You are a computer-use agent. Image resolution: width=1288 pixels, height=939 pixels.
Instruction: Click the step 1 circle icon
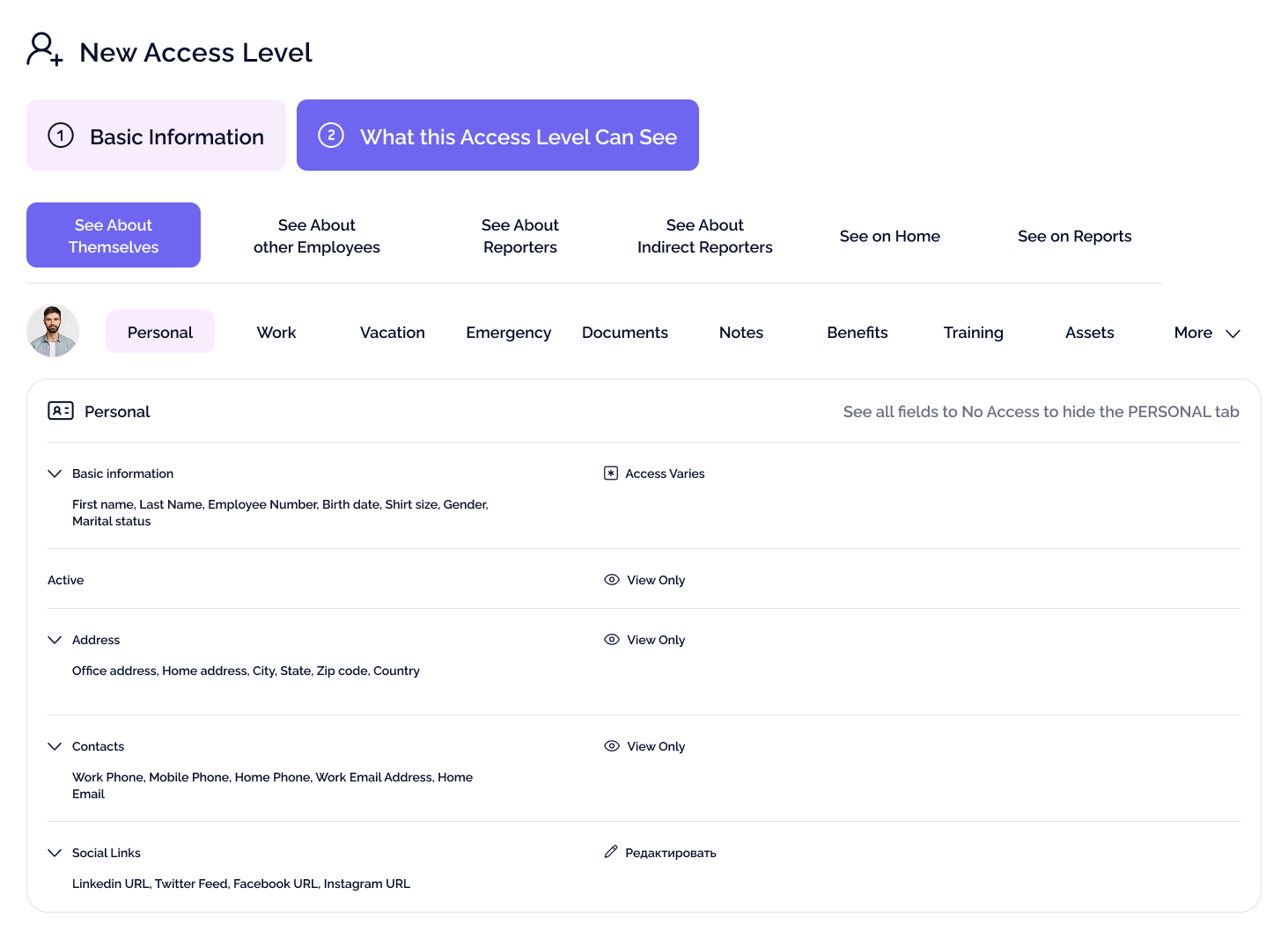tap(61, 136)
